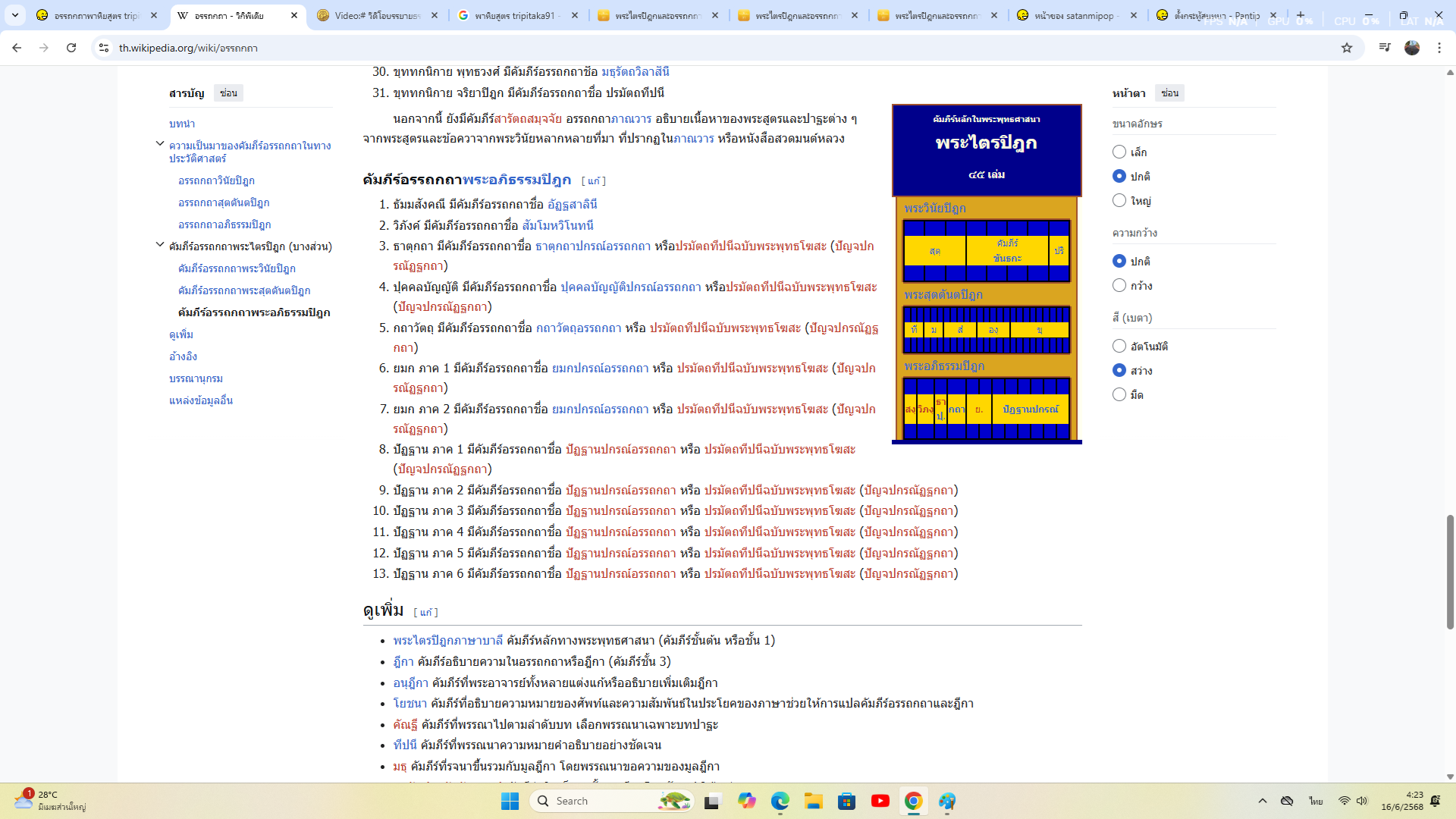
Task: Hide the table of contents สารบัญ
Action: click(228, 93)
